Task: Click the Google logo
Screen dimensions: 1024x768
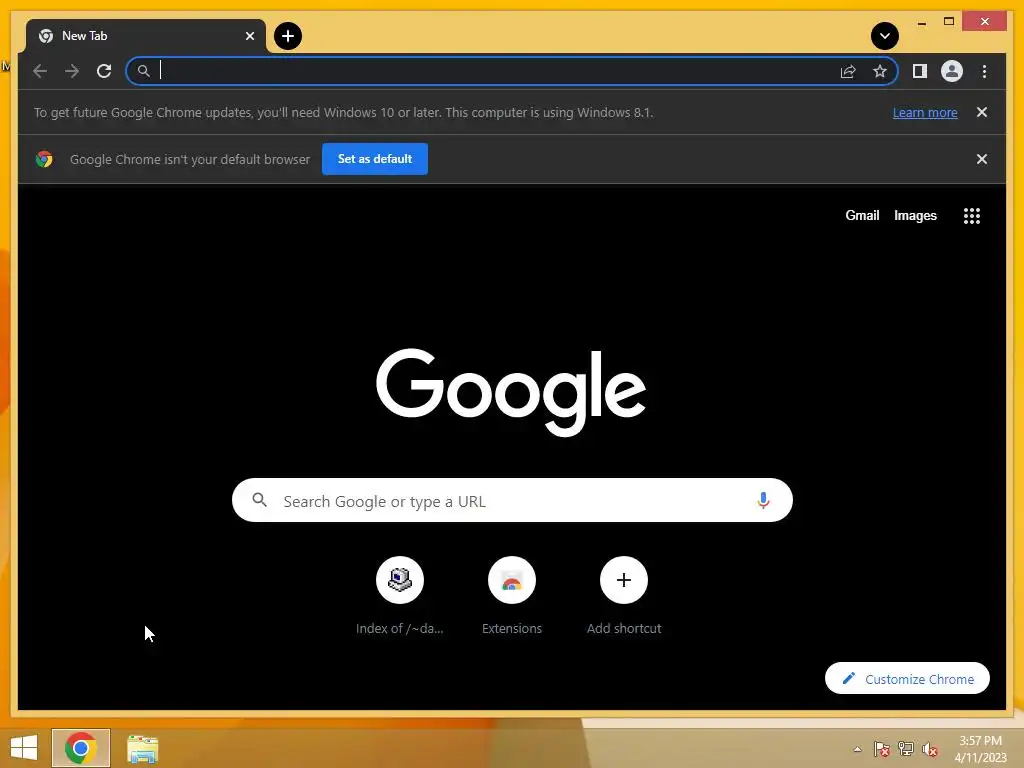Action: (511, 392)
